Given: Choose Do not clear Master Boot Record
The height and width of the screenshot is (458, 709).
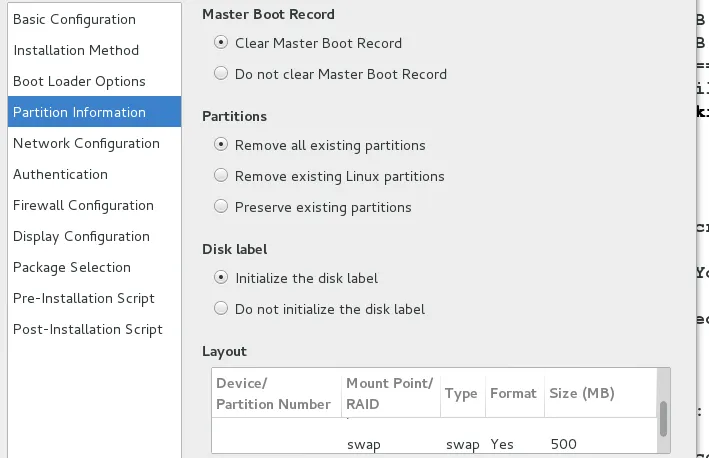Looking at the screenshot, I should [221, 73].
